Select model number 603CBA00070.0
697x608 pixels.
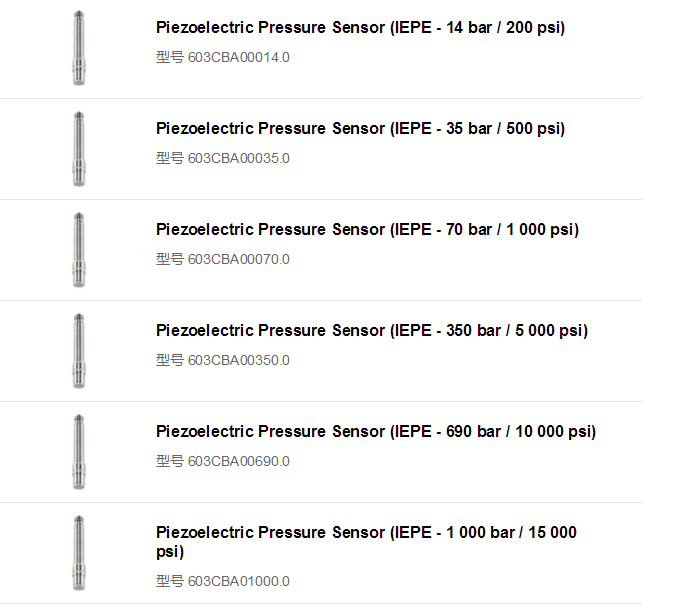pos(239,259)
